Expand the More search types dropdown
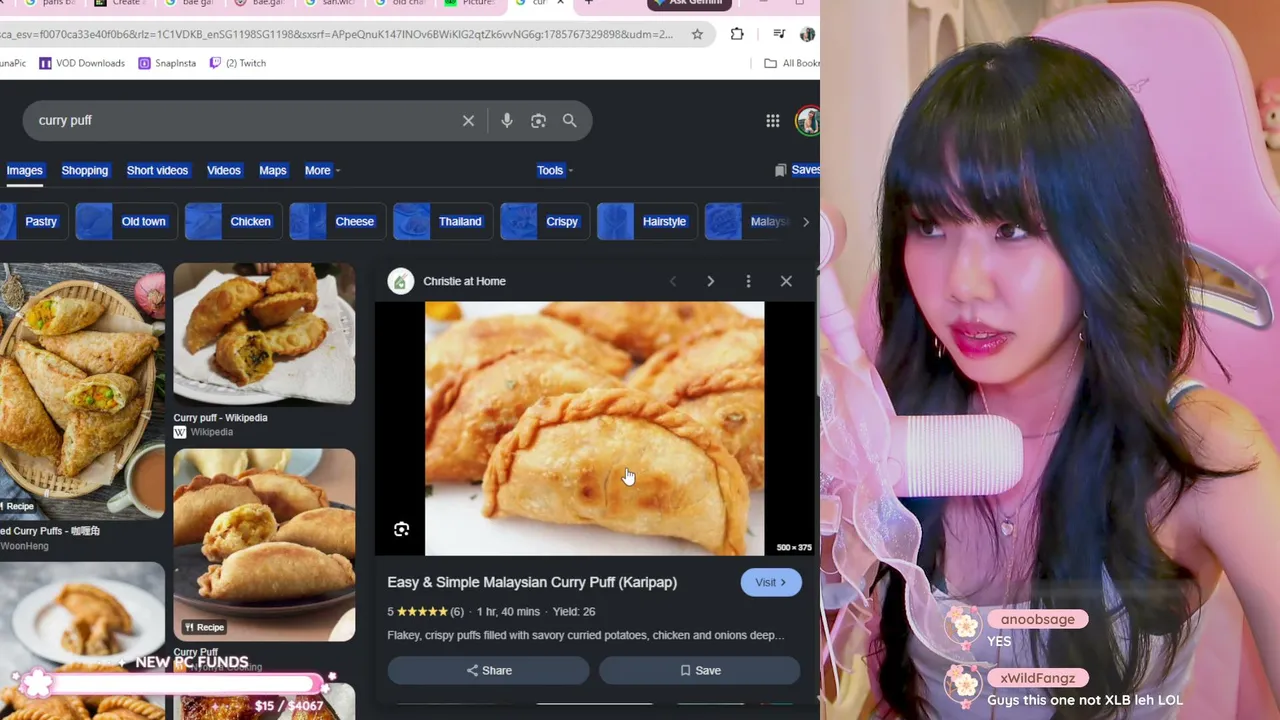1280x720 pixels. coord(322,170)
